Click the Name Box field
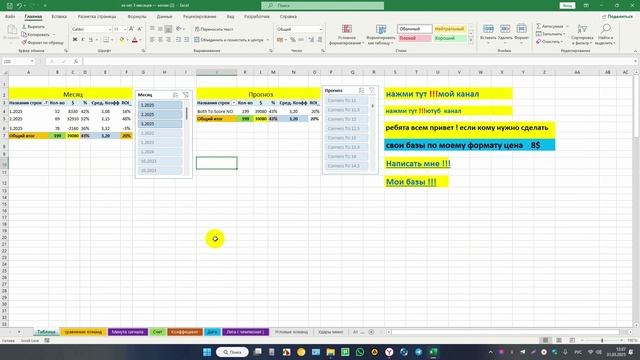The width and height of the screenshot is (640, 360). pos(18,61)
